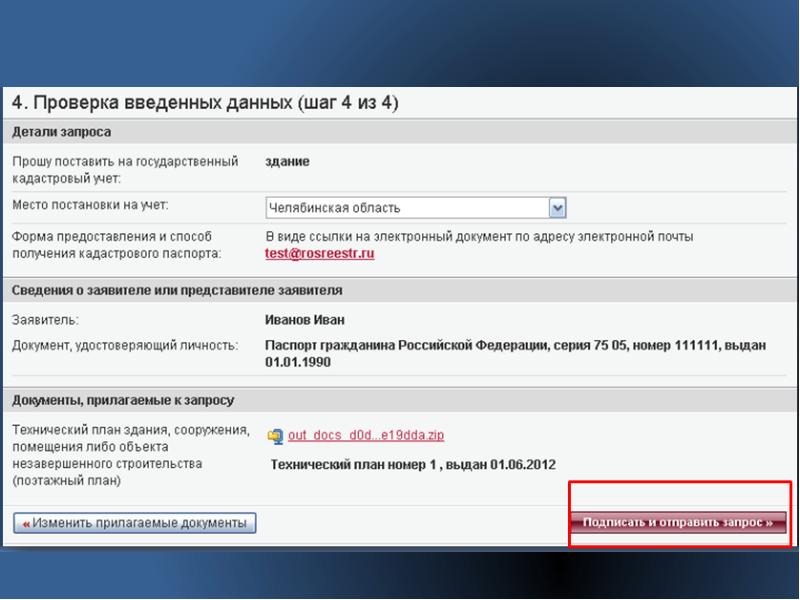Image resolution: width=800 pixels, height=600 pixels.
Task: Click the zip archive icon beside out_docs file
Action: (275, 436)
